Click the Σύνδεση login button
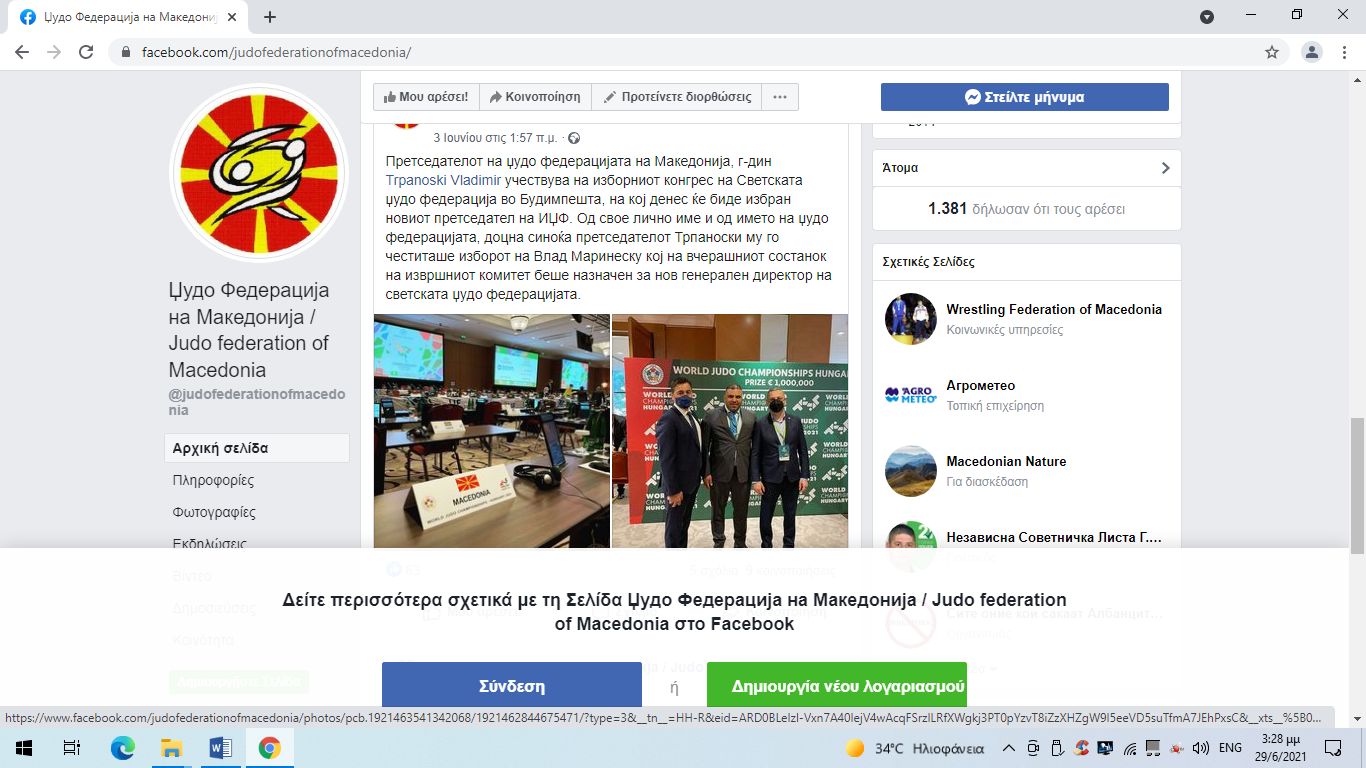 point(512,686)
